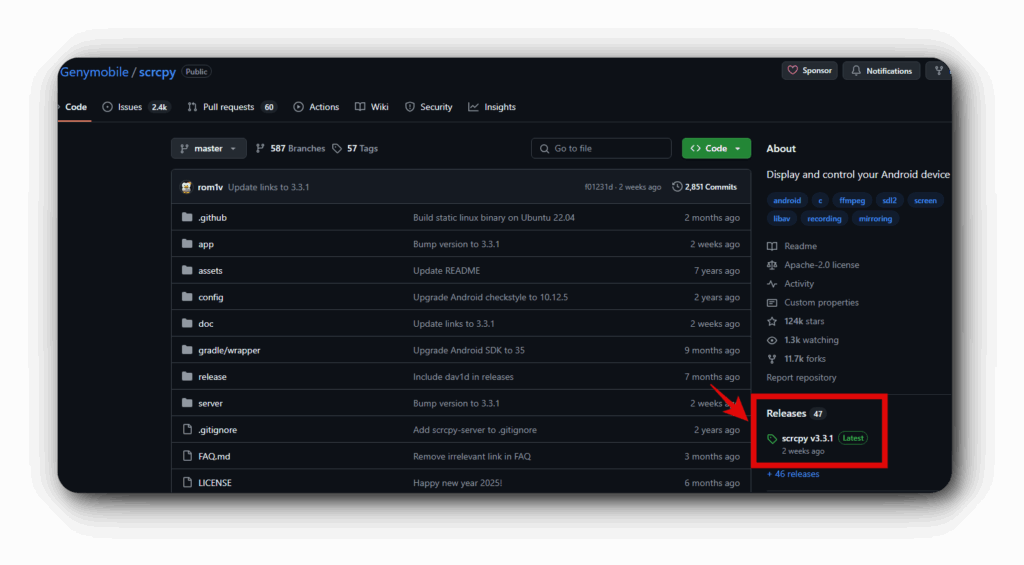Select the recording topic tag
The width and height of the screenshot is (1024, 565).
coord(824,219)
